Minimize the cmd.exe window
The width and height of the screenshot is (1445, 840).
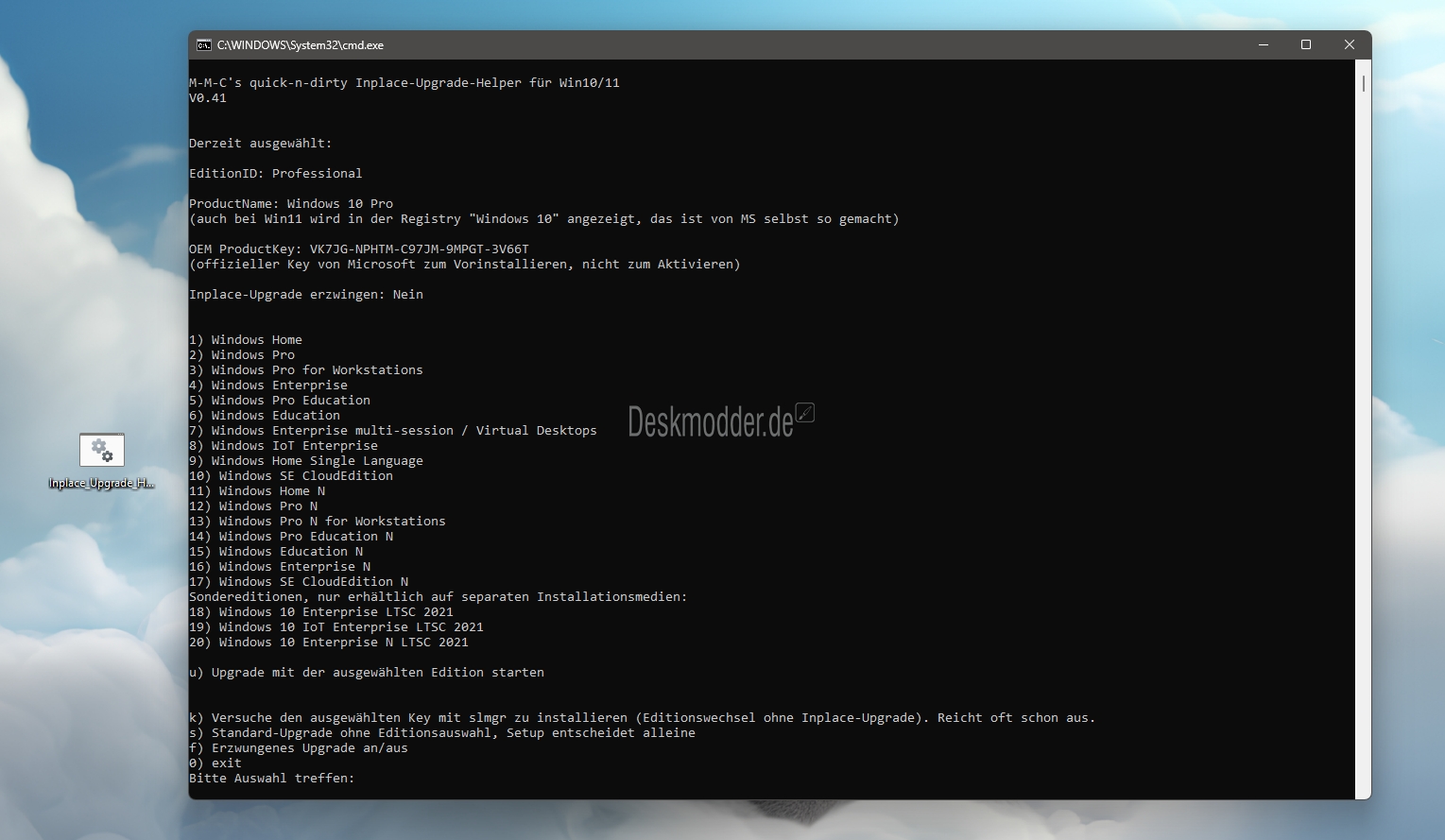[x=1264, y=45]
